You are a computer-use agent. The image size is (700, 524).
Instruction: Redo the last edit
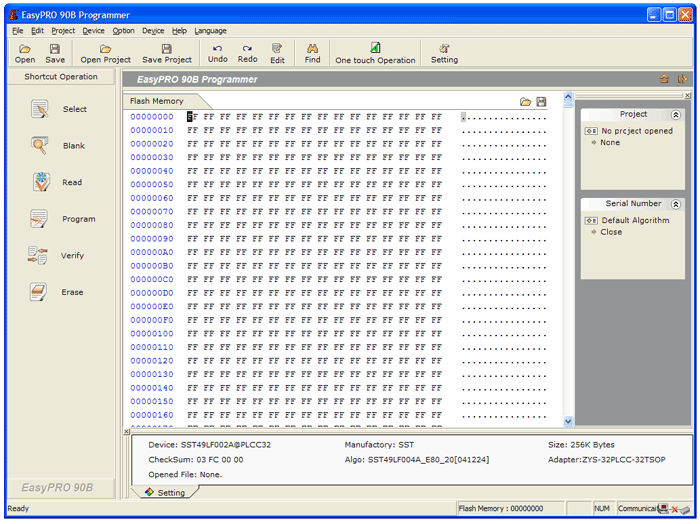[247, 53]
